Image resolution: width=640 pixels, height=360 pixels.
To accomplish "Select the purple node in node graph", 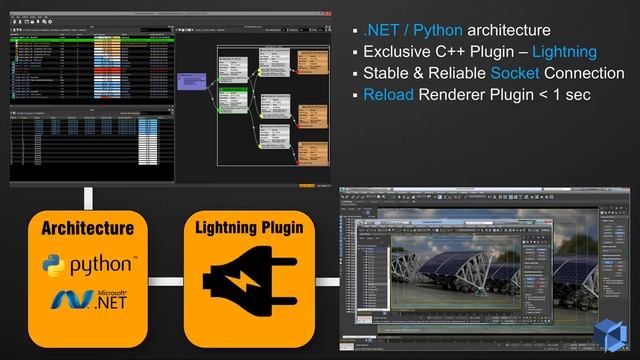I will [x=192, y=81].
